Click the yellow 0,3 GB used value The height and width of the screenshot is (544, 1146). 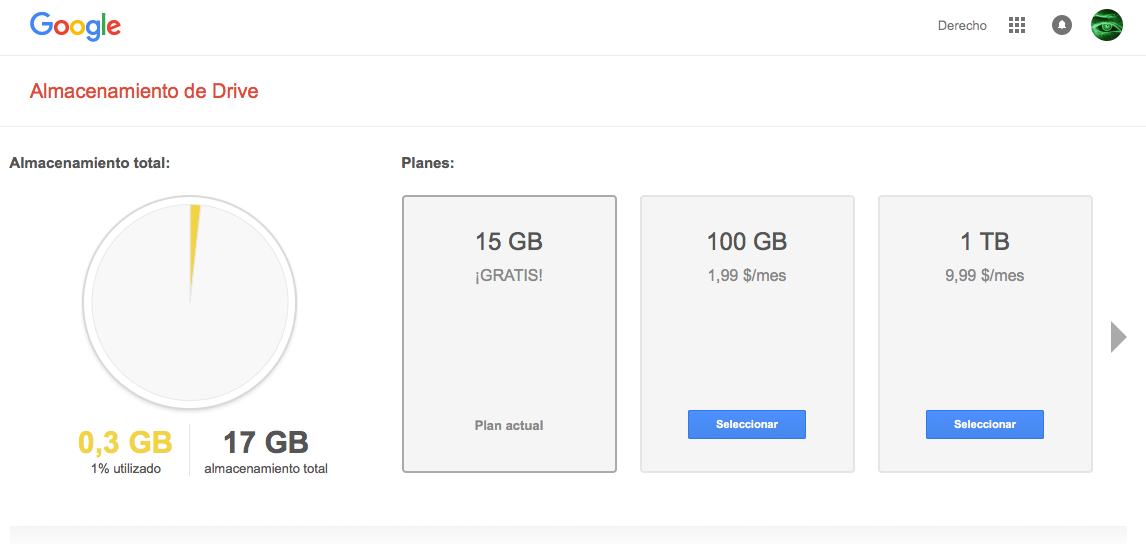(x=125, y=442)
